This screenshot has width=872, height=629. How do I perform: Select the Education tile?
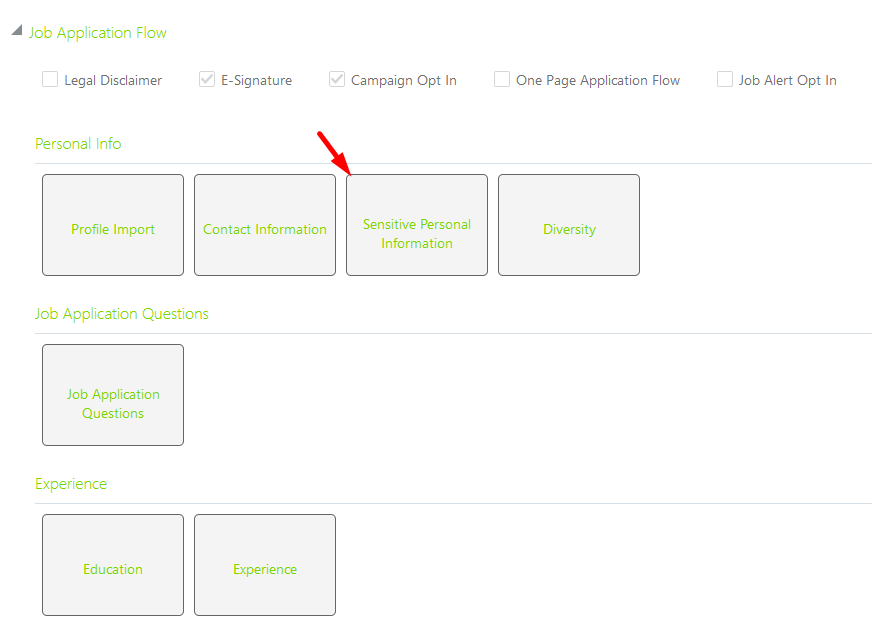[x=113, y=565]
